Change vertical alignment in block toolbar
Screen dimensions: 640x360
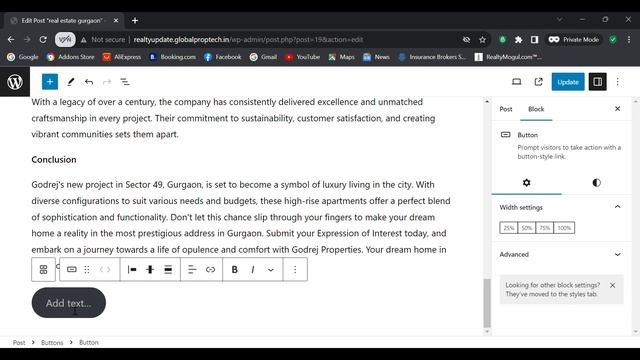pyautogui.click(x=150, y=269)
